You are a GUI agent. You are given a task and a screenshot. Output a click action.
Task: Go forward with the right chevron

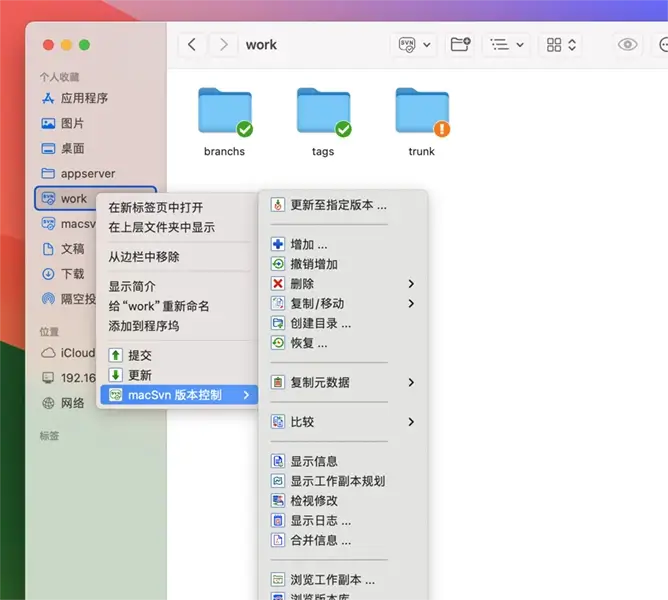tap(224, 44)
